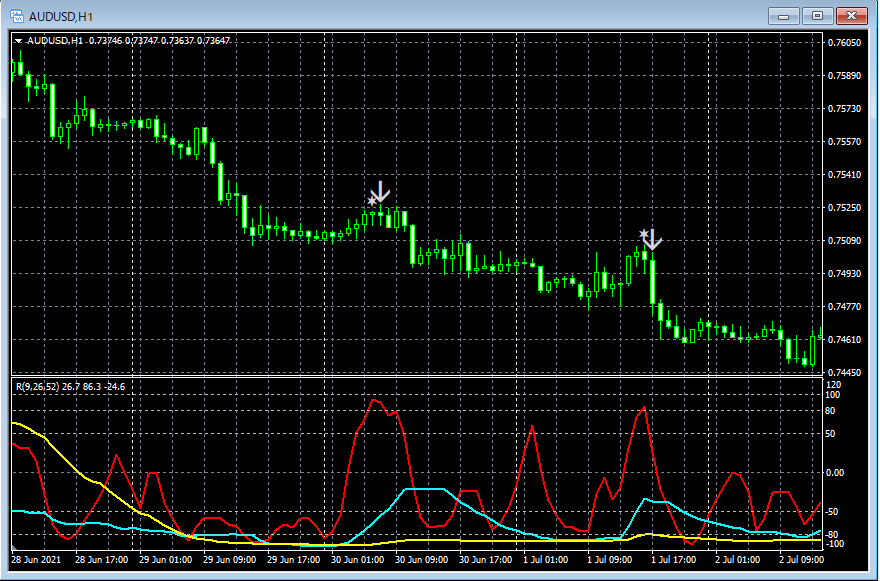Click the AUDUSD,H1 OHLC price label
880x581 pixels.
click(x=129, y=40)
